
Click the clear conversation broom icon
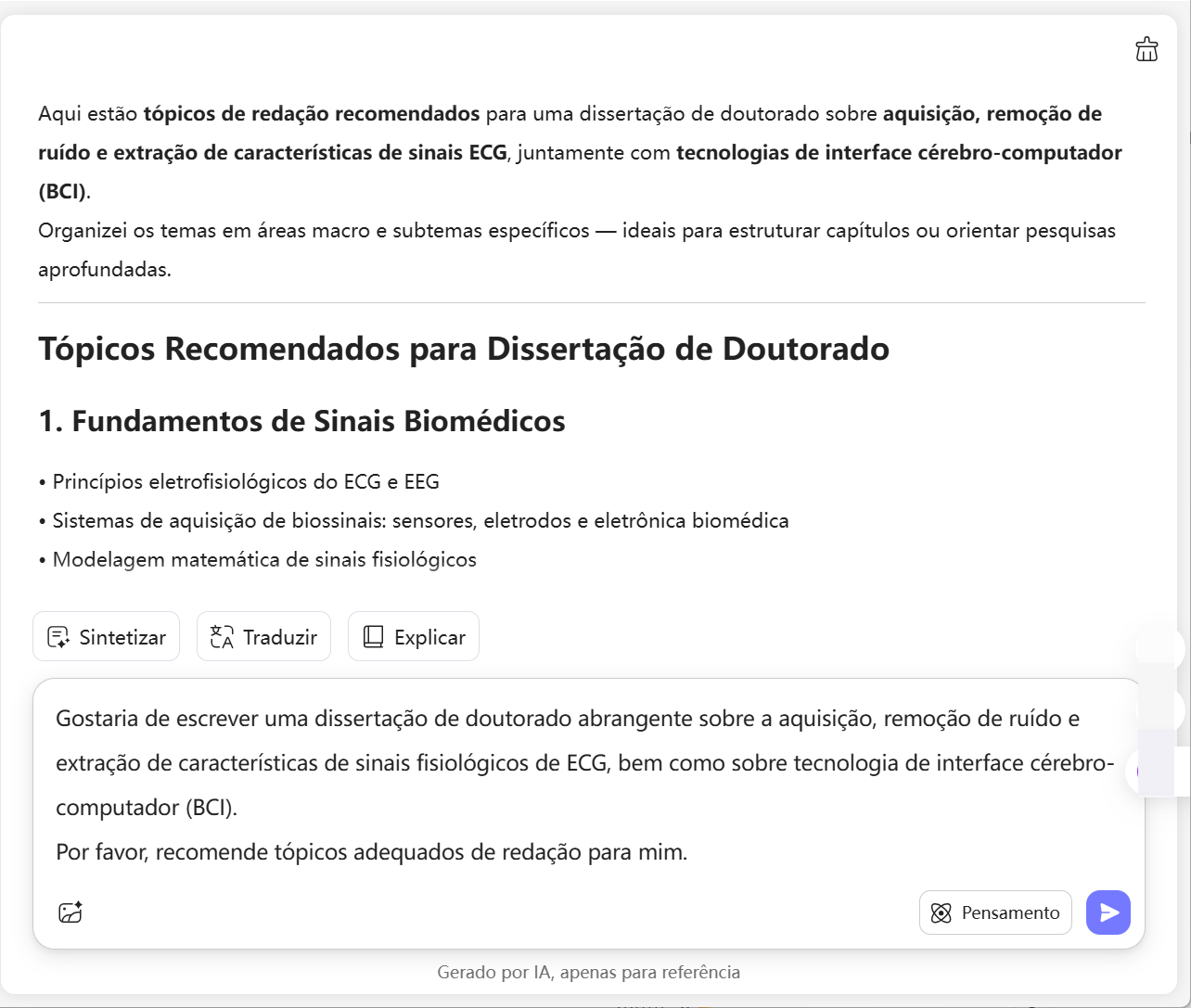pyautogui.click(x=1146, y=49)
